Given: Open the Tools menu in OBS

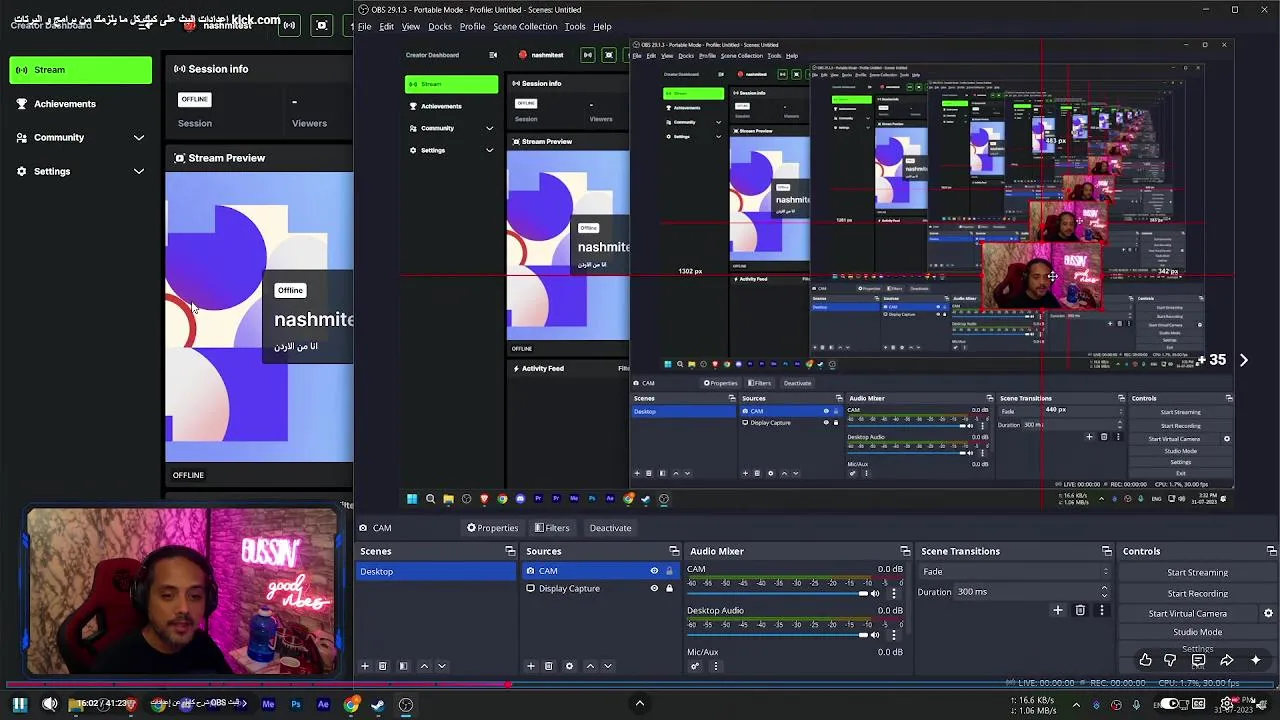Looking at the screenshot, I should [x=575, y=26].
